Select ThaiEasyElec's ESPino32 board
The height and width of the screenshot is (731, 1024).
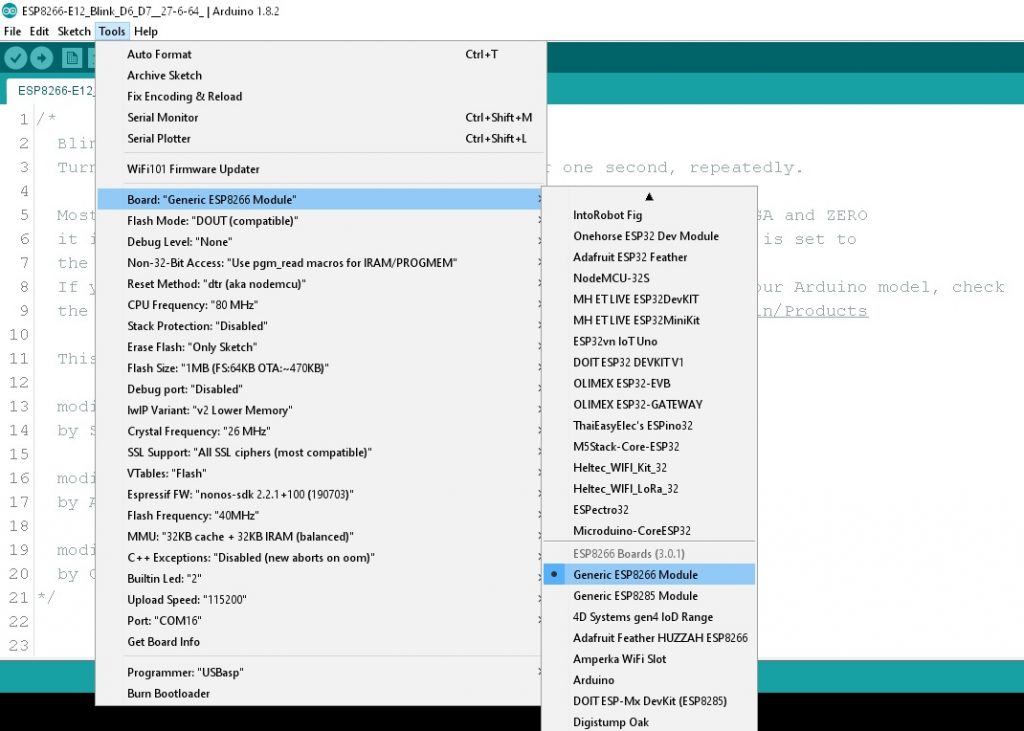coord(649,425)
